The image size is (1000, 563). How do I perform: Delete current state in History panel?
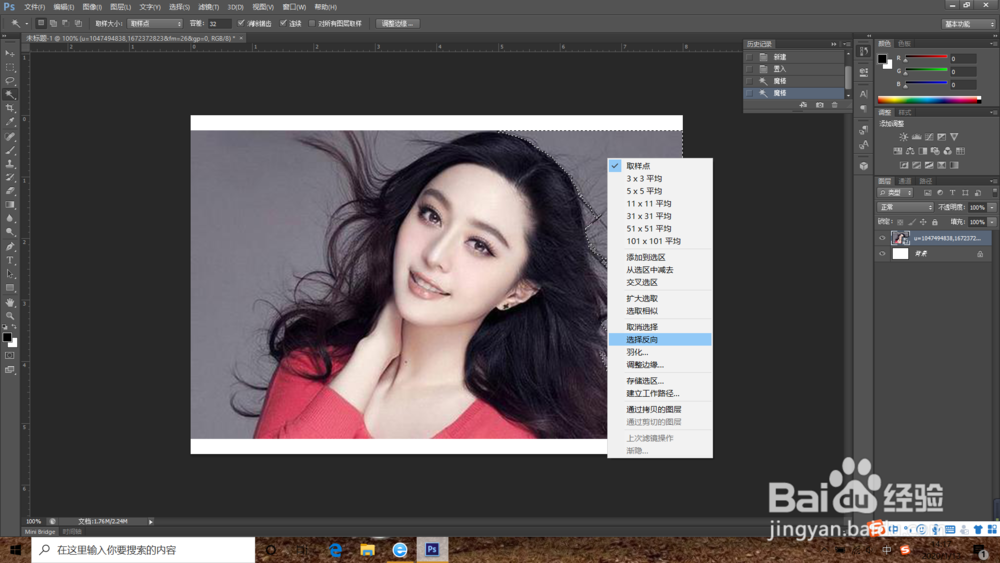[x=834, y=105]
